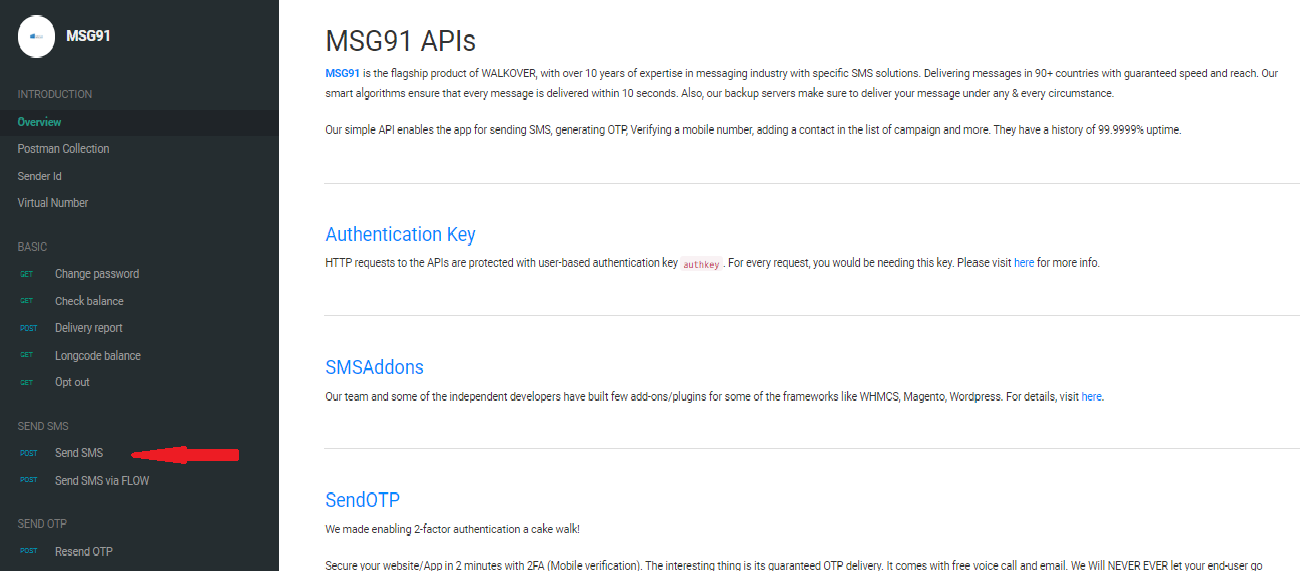The image size is (1301, 571).
Task: Click the MSG91 bold link in intro
Action: 342,73
